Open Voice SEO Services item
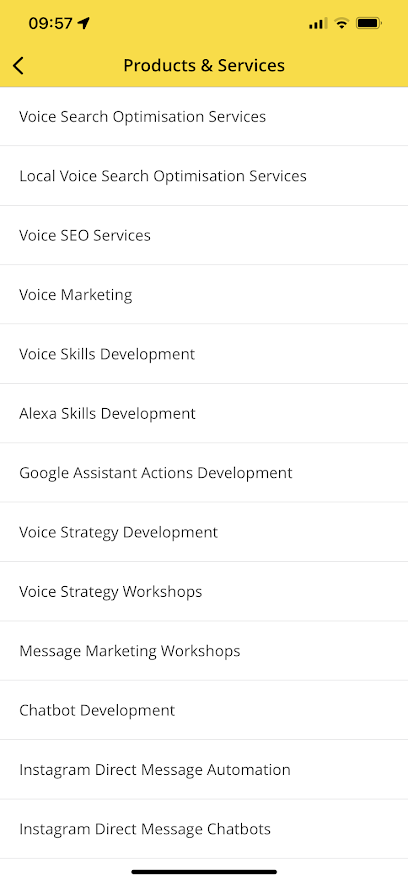Image resolution: width=408 pixels, height=882 pixels. point(204,235)
